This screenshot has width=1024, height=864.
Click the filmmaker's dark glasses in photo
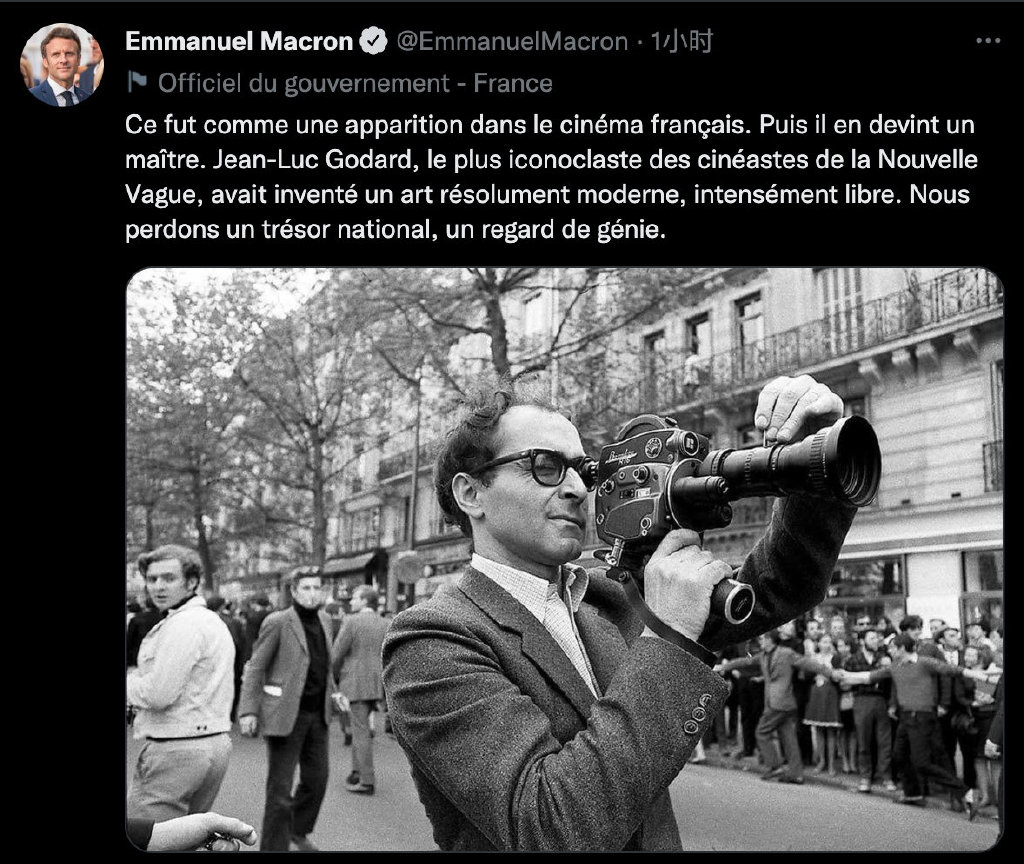pyautogui.click(x=541, y=467)
